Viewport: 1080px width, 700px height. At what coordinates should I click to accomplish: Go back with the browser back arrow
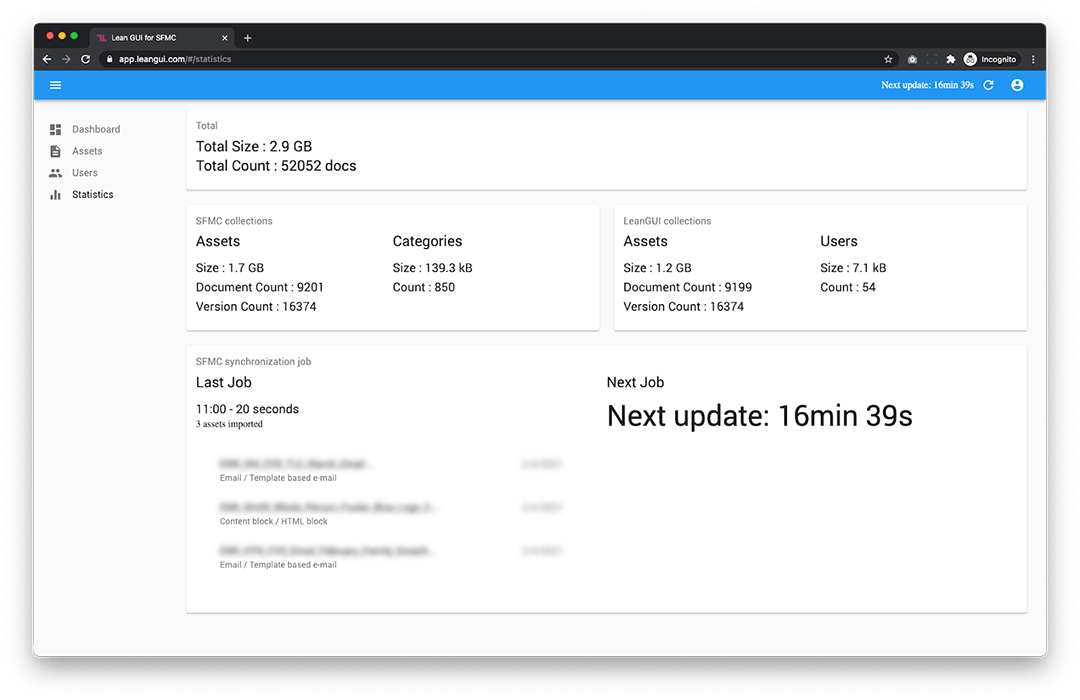[x=47, y=59]
